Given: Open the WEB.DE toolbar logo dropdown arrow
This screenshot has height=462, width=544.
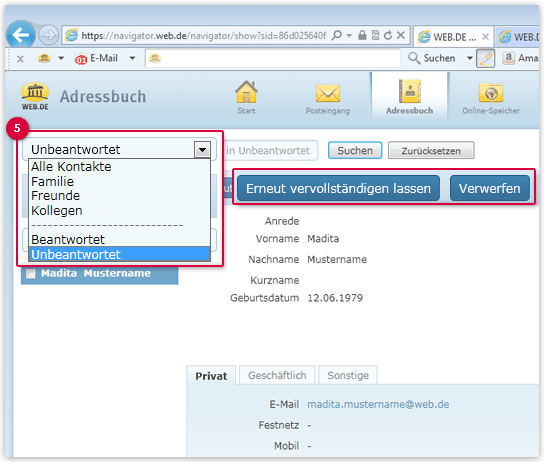Looking at the screenshot, I should click(x=61, y=58).
